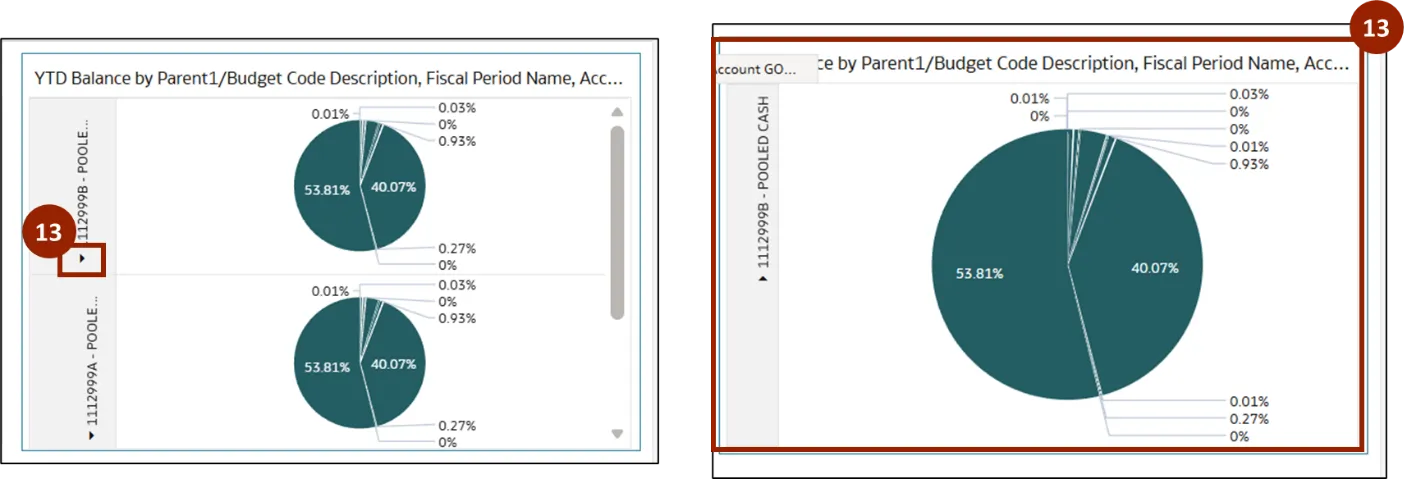Collapse the 1112999B - POOLED CASH arrow in right panel
This screenshot has height=479, width=1407.
point(762,279)
